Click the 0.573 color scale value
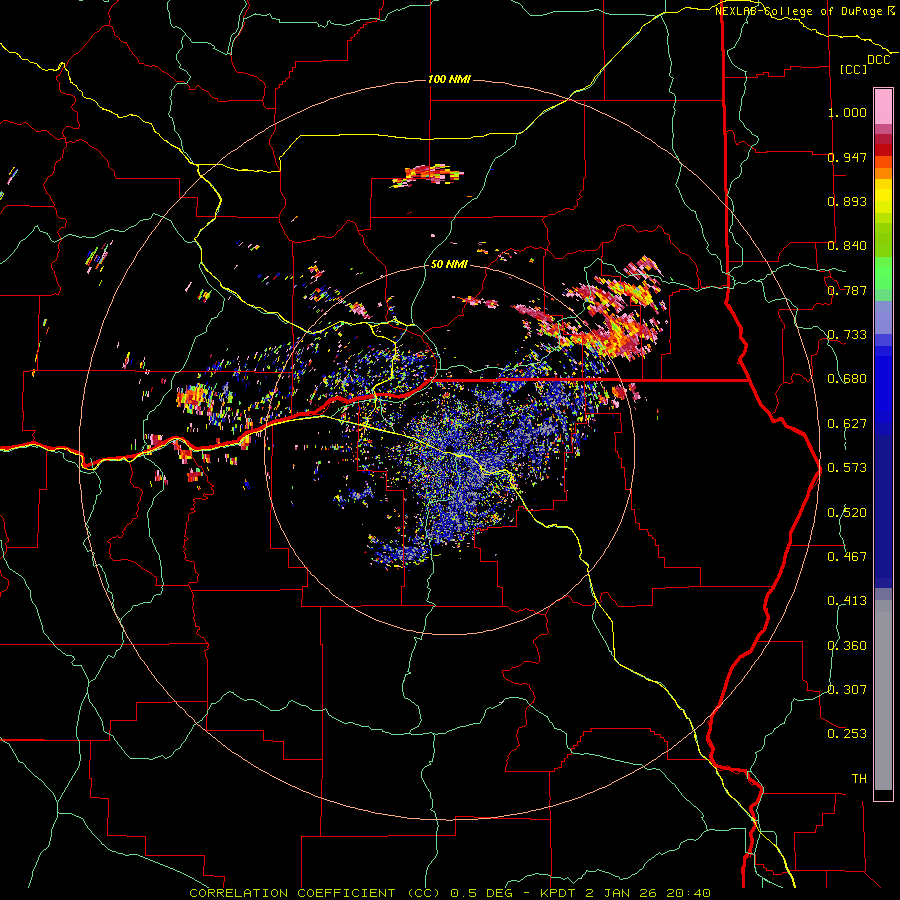 pyautogui.click(x=847, y=468)
